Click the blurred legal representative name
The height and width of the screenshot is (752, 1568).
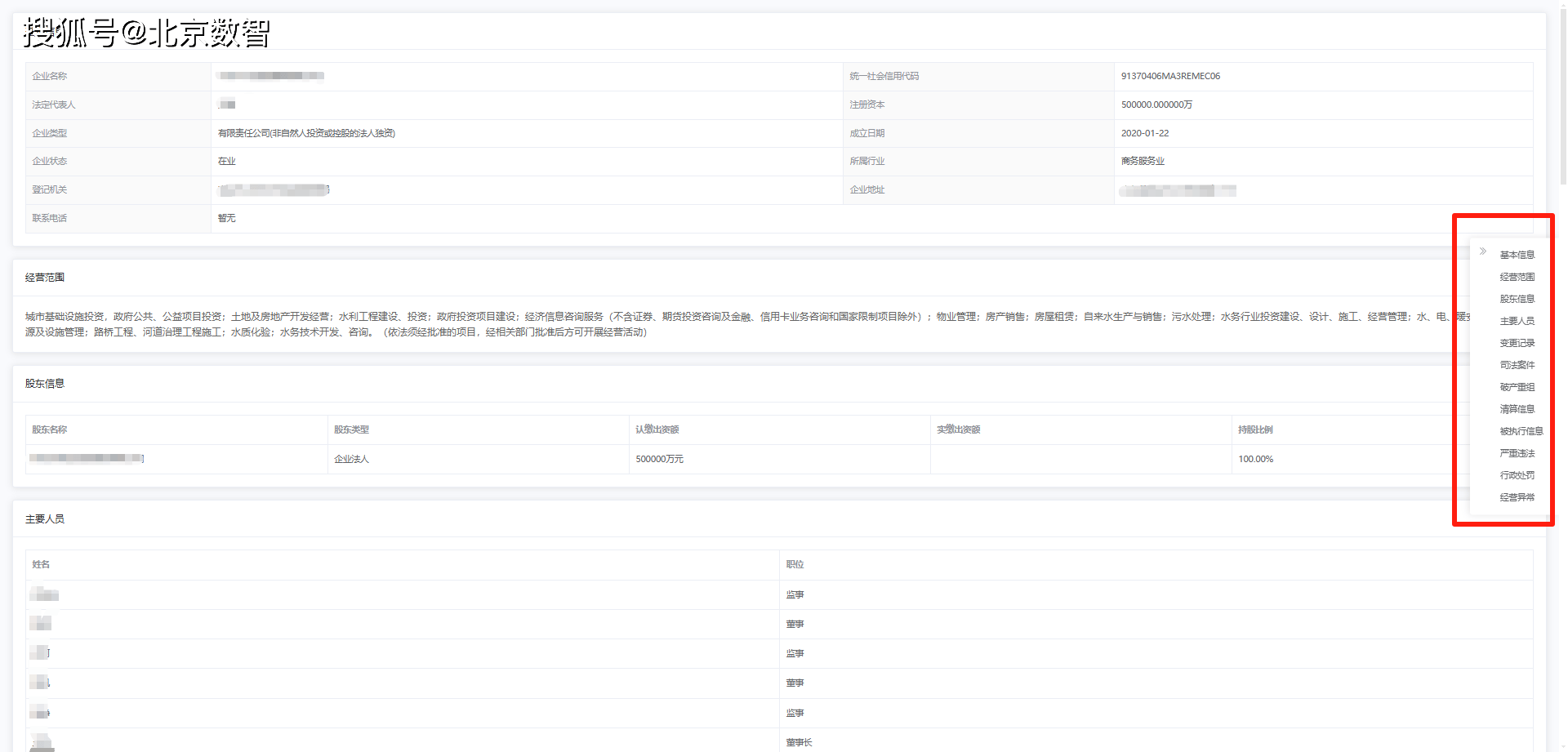[227, 104]
